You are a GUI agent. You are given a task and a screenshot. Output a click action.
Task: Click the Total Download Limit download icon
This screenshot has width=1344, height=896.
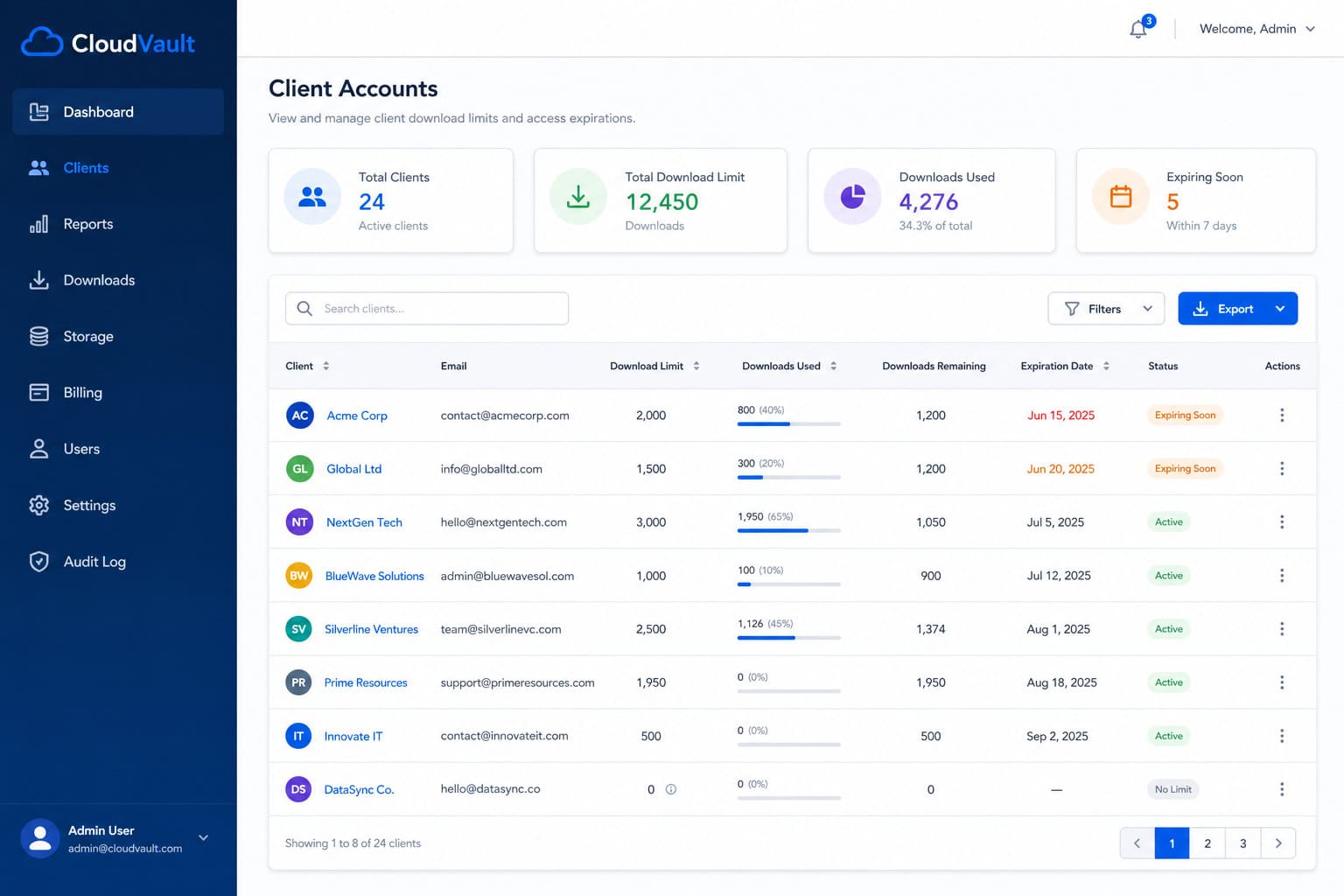pos(578,197)
